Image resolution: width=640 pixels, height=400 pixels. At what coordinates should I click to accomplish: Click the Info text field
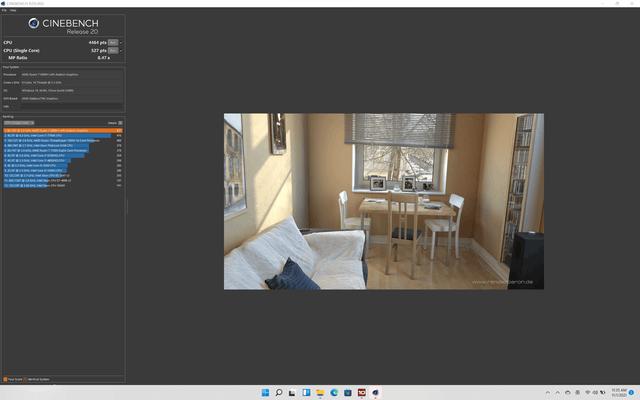click(70, 107)
